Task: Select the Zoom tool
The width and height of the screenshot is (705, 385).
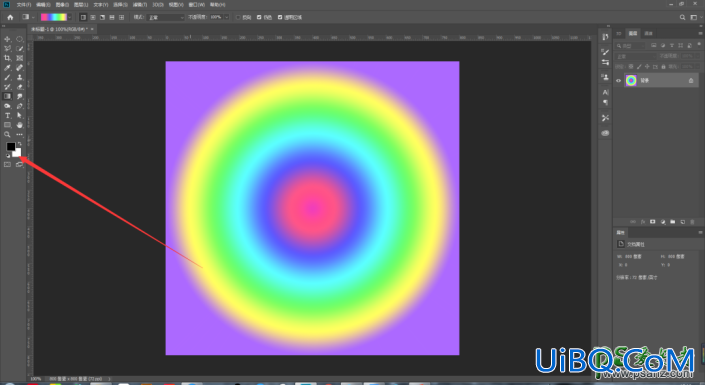Action: tap(7, 134)
